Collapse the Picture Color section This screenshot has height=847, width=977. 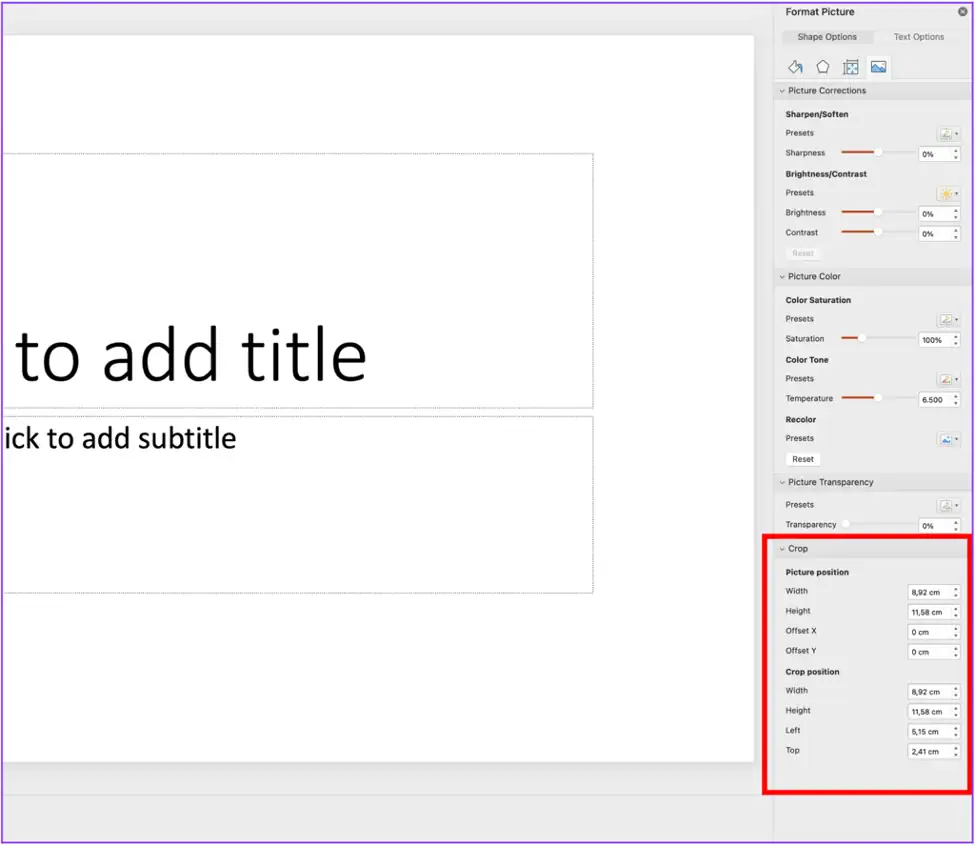783,276
